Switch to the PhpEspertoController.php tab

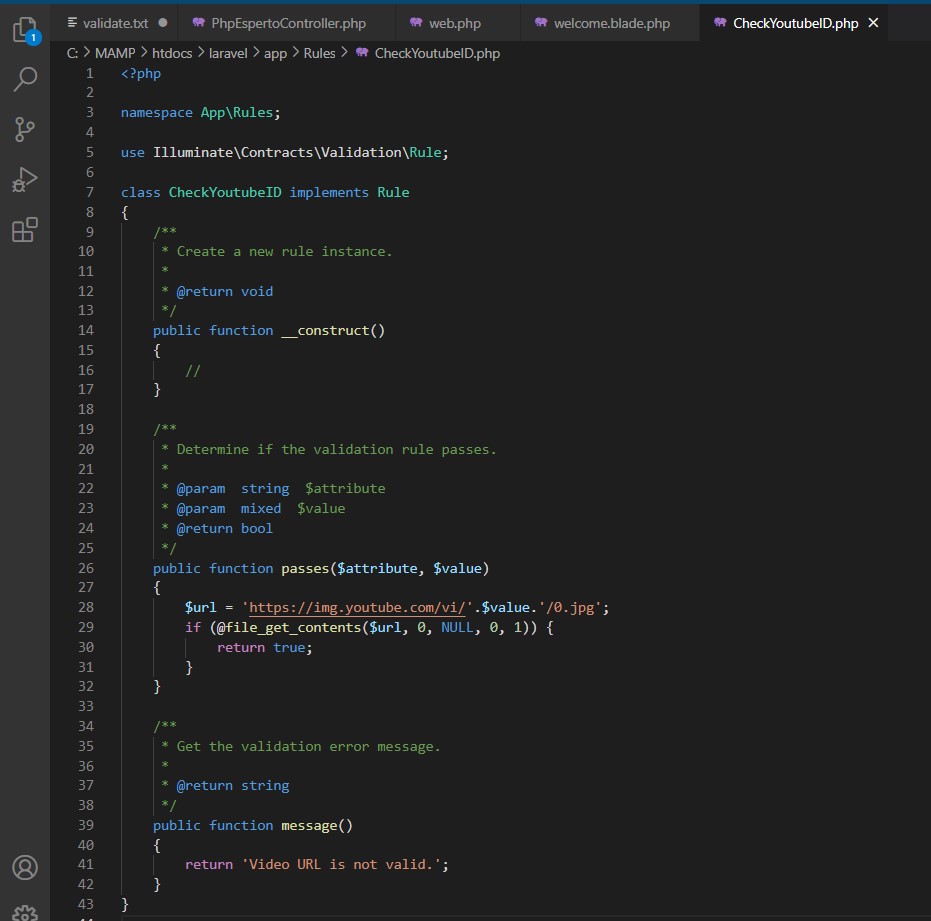coord(288,23)
